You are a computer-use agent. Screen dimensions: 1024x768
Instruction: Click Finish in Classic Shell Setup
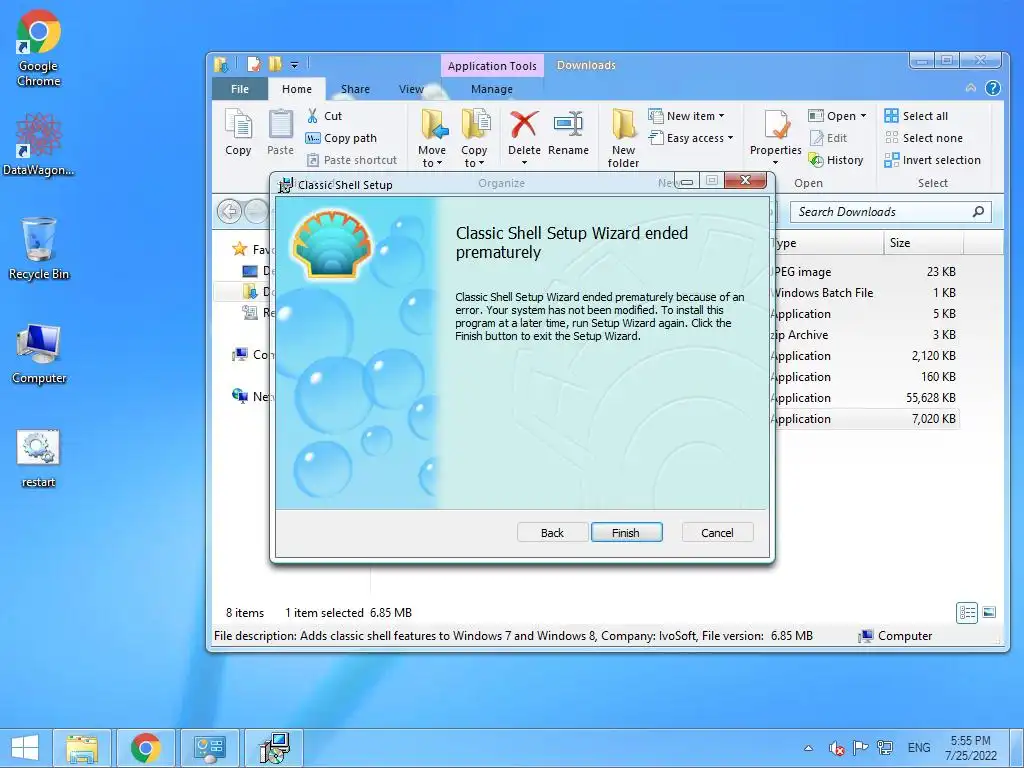(626, 532)
